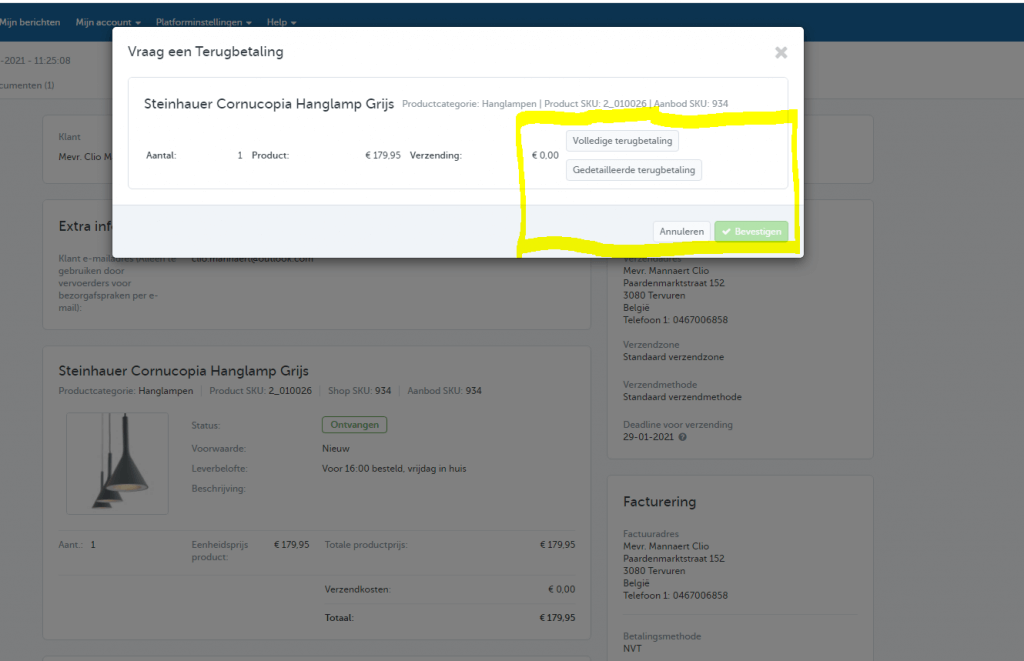
Task: Close the Vraag een Terugbetaling dialog
Action: pyautogui.click(x=781, y=52)
